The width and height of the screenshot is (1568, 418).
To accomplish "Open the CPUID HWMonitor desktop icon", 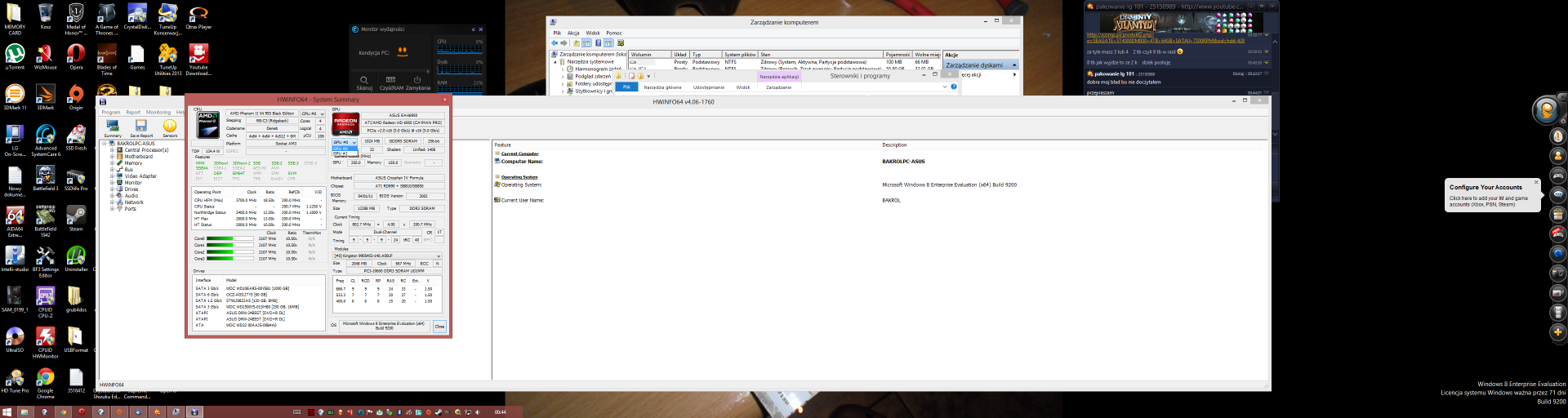I will coord(45,343).
